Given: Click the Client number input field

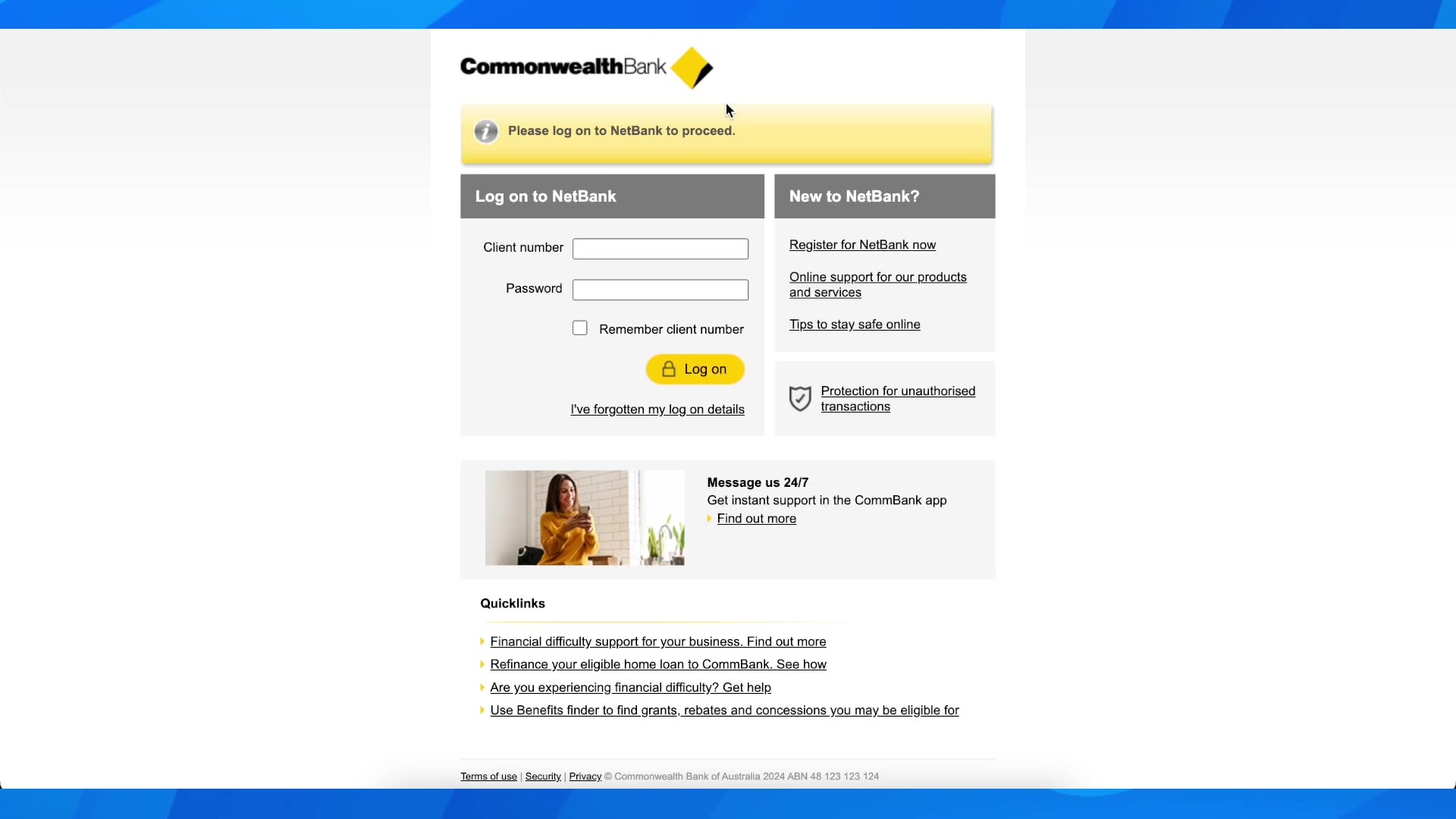Looking at the screenshot, I should point(660,248).
